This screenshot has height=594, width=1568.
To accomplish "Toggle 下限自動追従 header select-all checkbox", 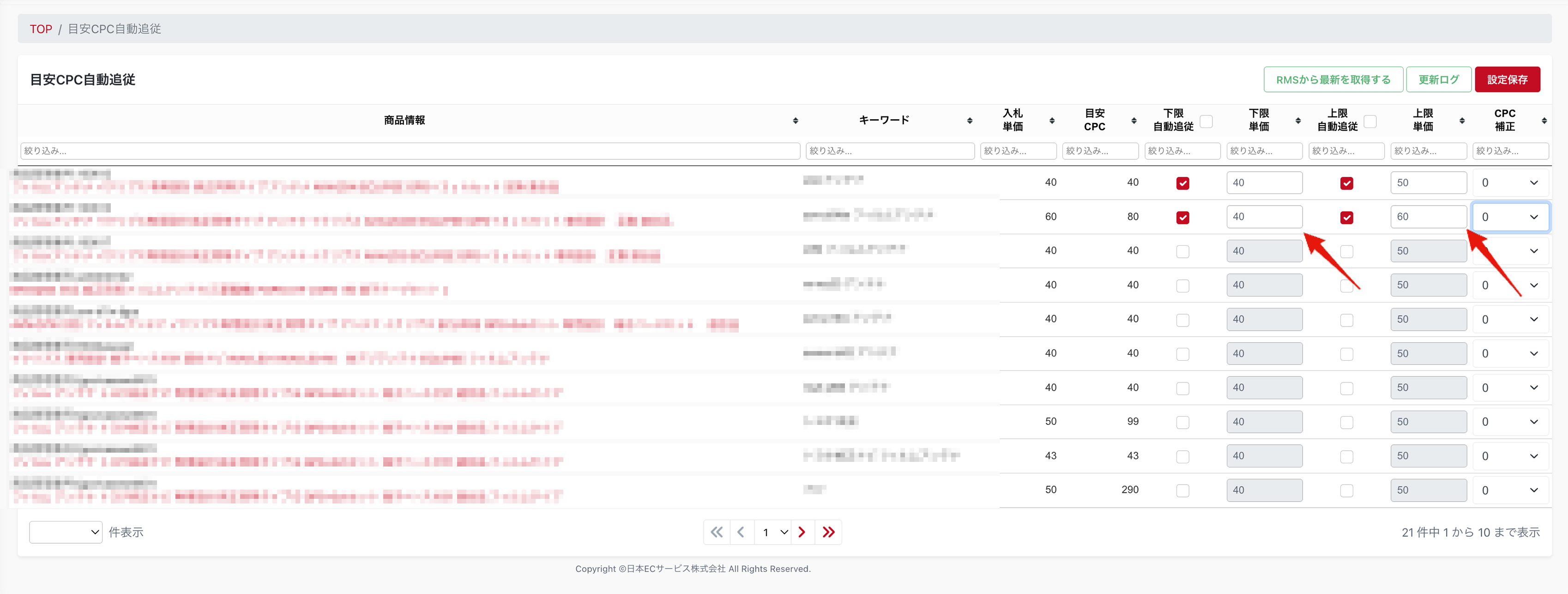I will 1206,121.
